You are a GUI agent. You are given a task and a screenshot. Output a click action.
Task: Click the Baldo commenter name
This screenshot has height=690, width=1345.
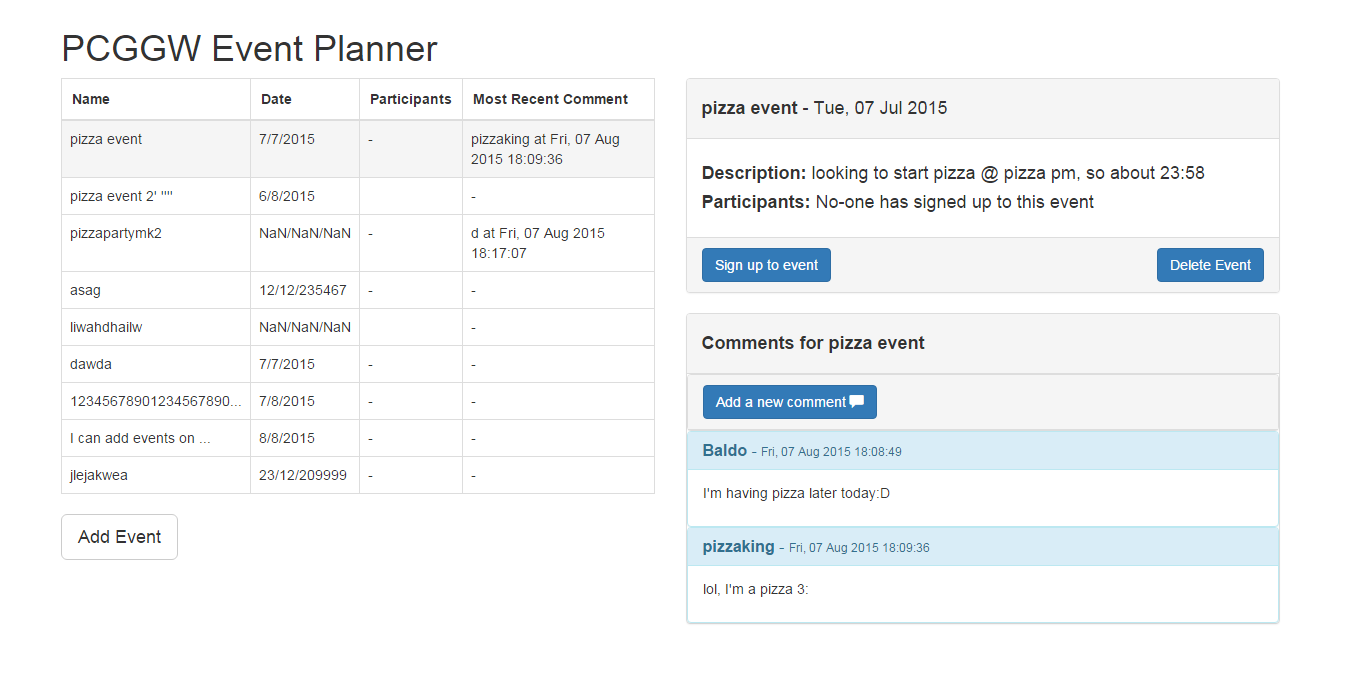pos(725,451)
